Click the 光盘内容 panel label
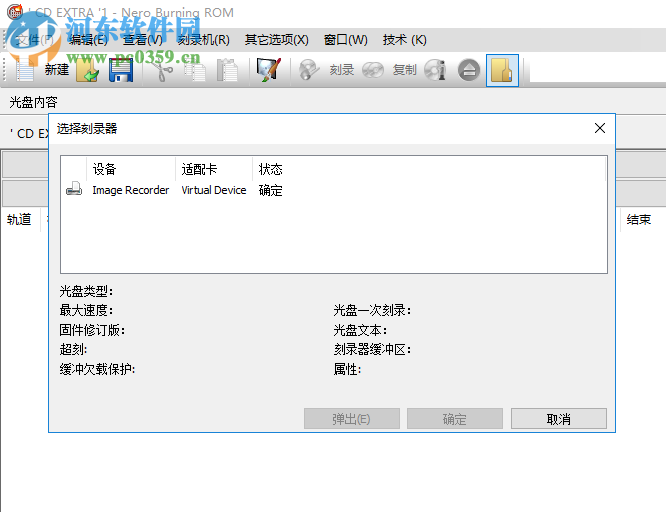The image size is (666, 512). coord(33,102)
